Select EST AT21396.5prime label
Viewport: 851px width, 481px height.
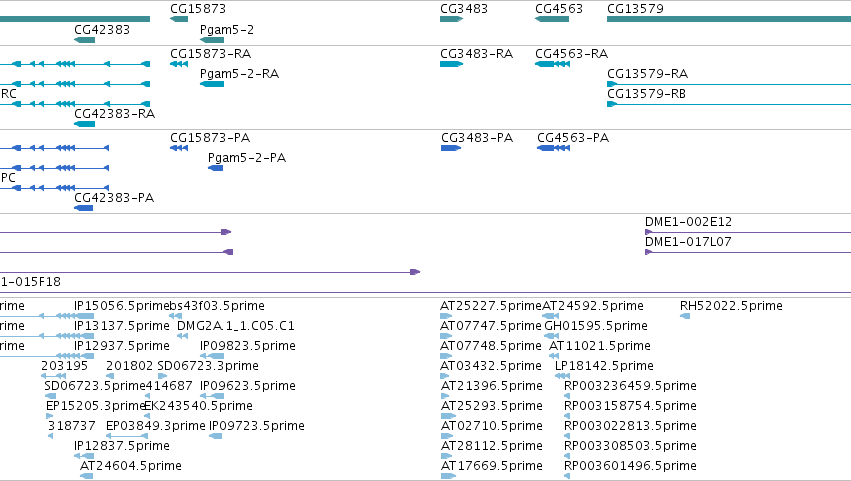[492, 386]
